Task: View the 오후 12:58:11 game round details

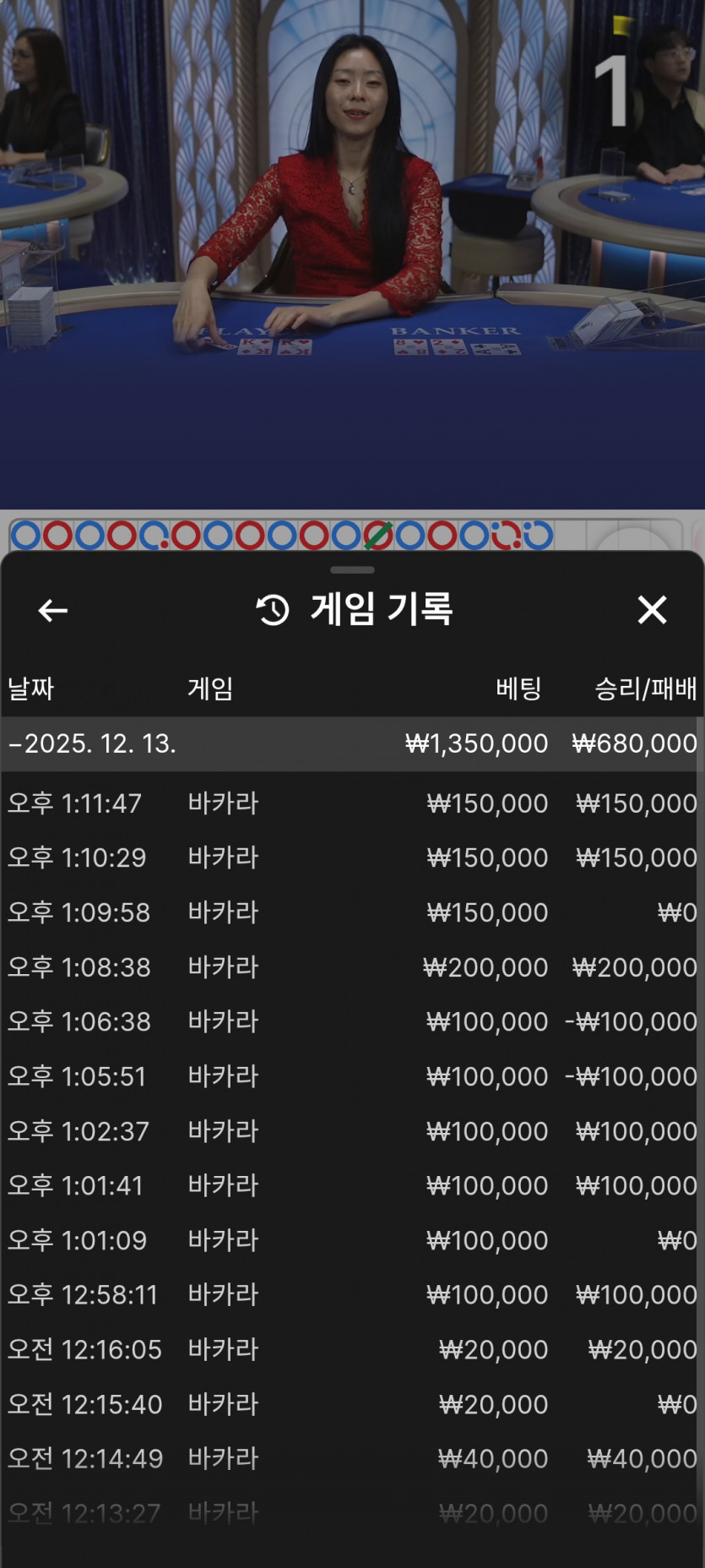Action: (352, 1294)
